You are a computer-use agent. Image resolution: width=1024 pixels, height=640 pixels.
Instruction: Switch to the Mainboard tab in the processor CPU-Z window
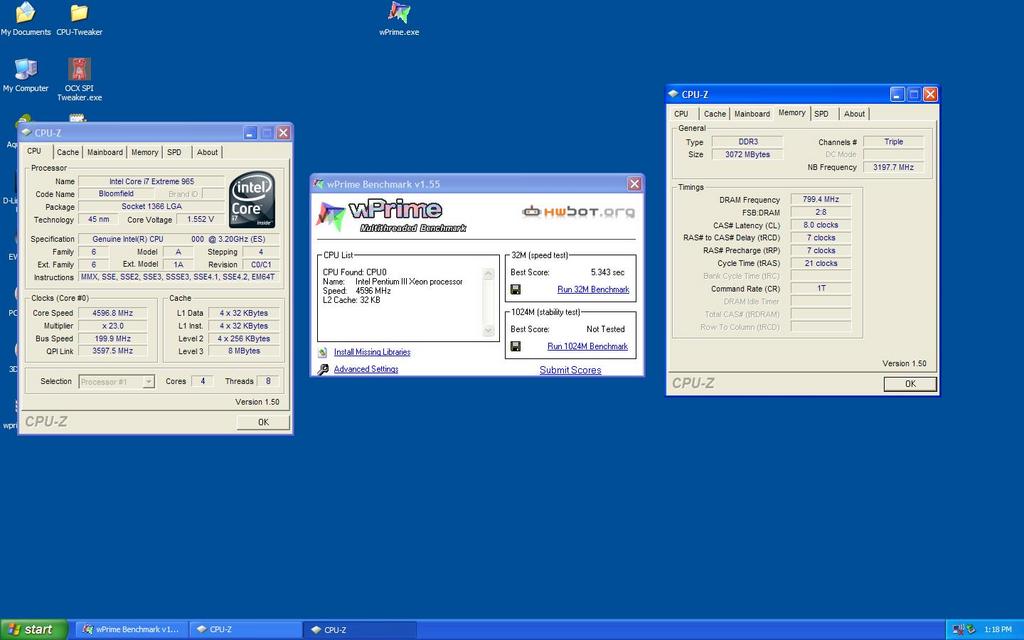[x=104, y=152]
